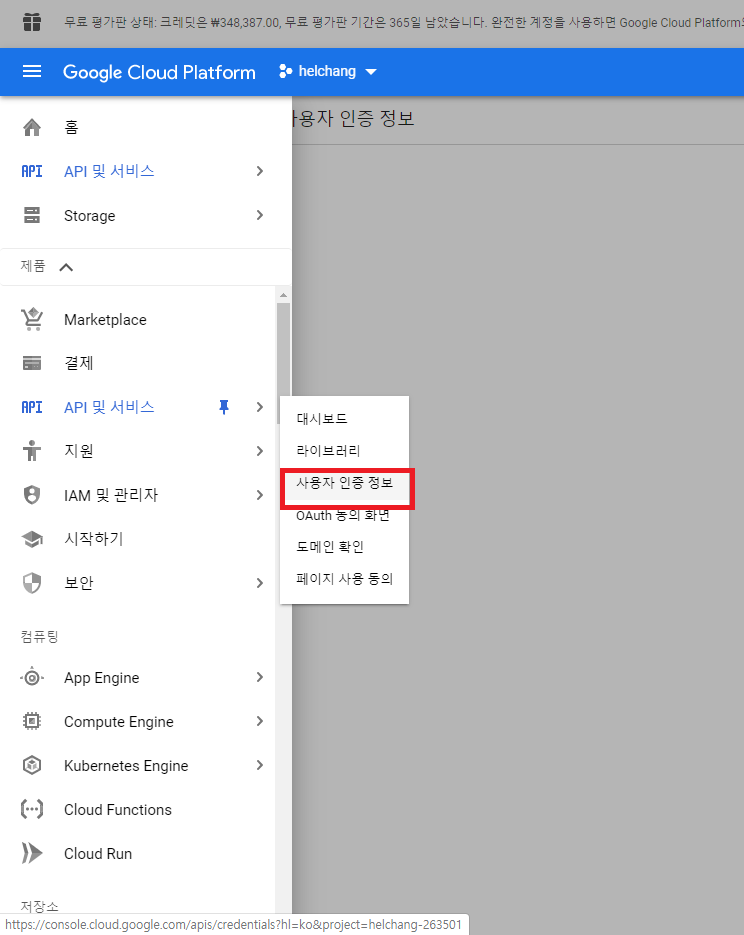Expand the Kubernetes Engine submenu arrow
This screenshot has height=935, width=744.
(x=259, y=765)
